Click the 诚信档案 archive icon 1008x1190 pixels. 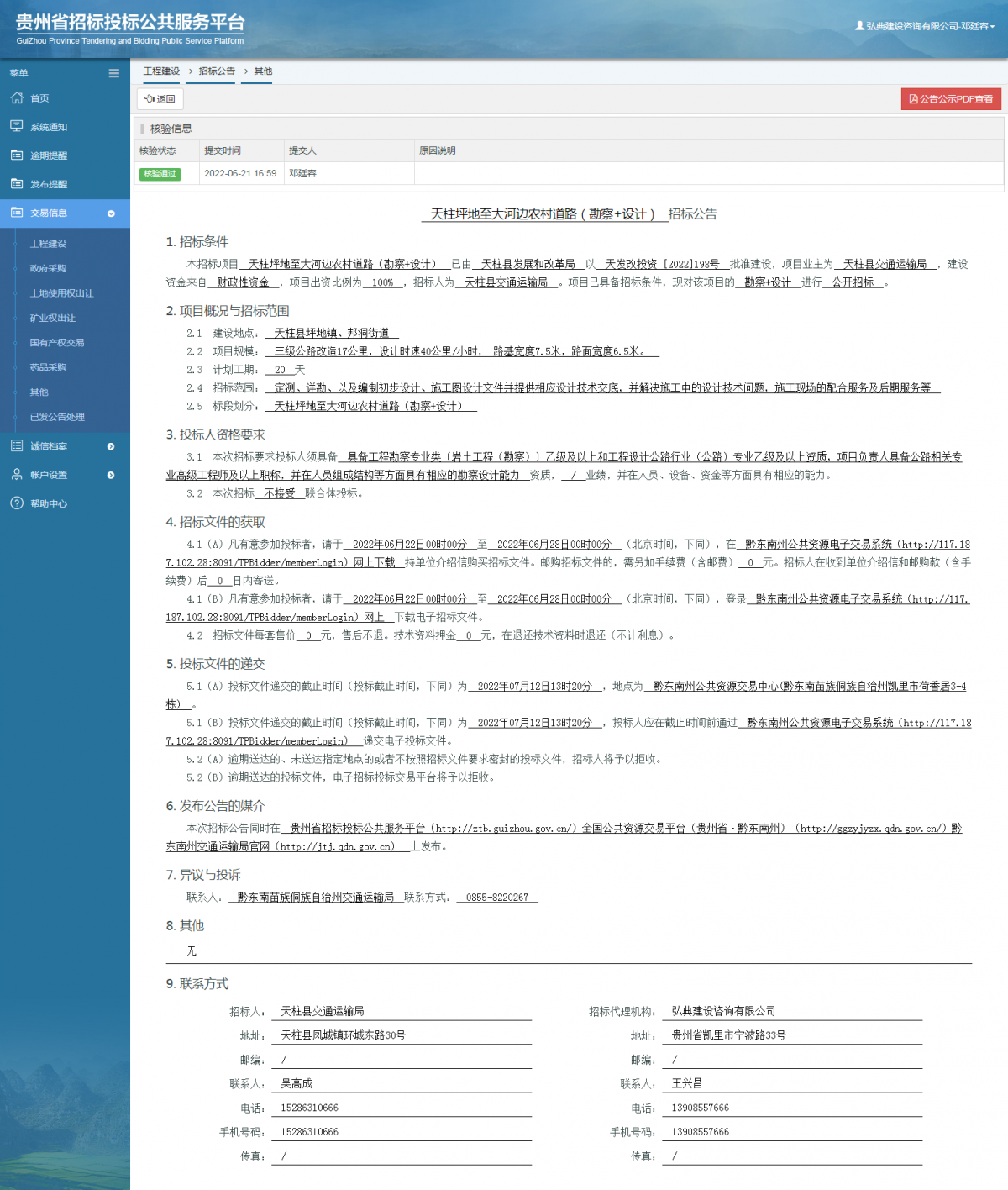[18, 445]
